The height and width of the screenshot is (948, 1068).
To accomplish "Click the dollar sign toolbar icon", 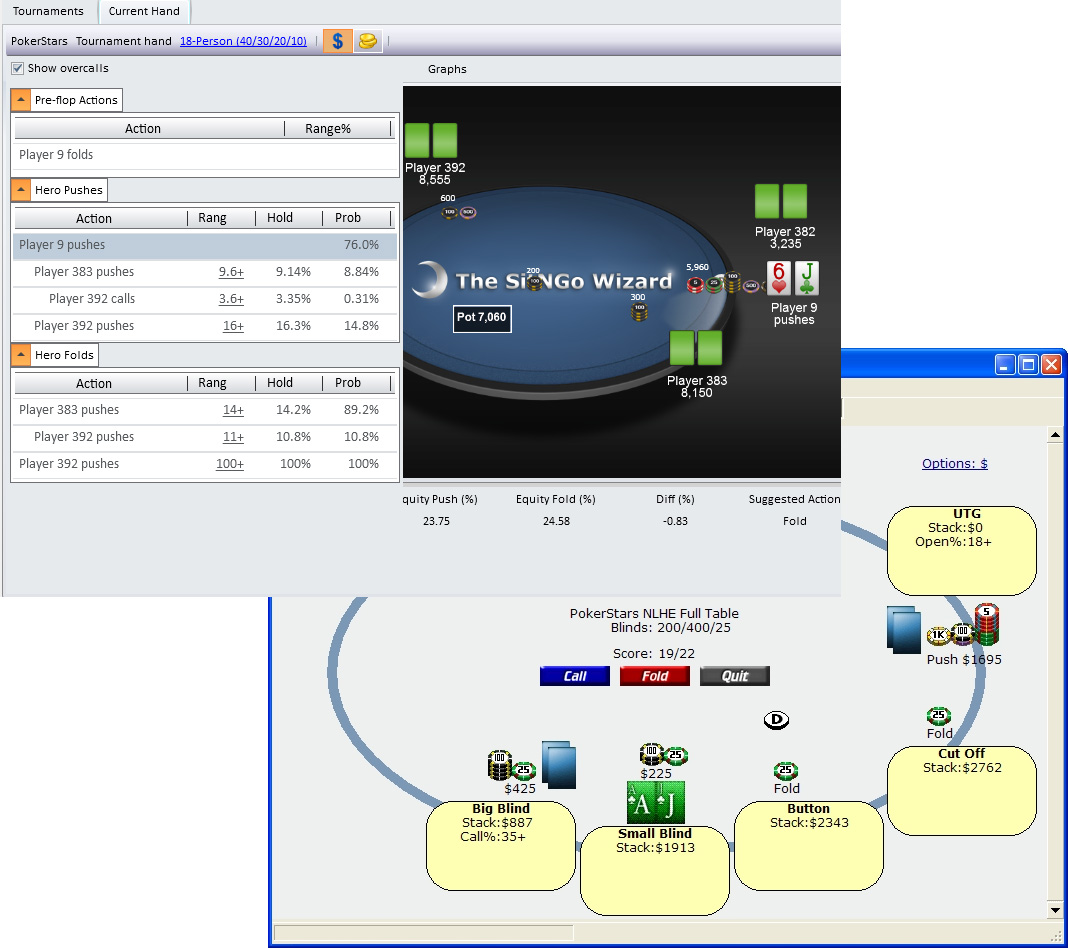I will pos(337,41).
